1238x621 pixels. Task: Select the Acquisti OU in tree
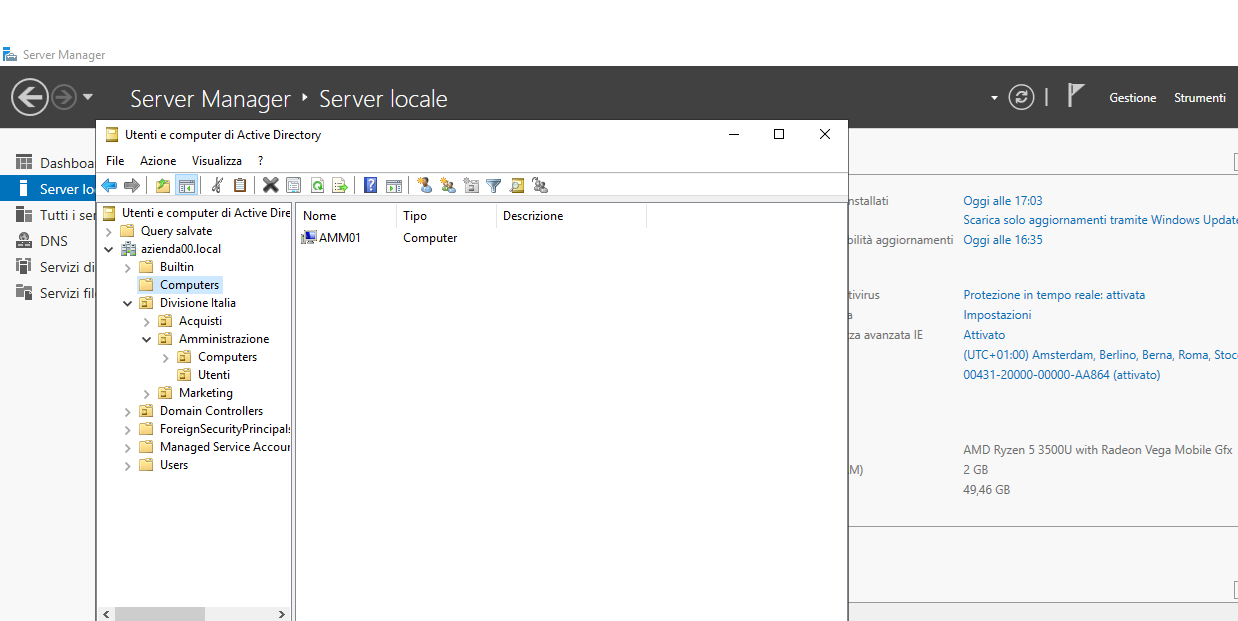200,321
